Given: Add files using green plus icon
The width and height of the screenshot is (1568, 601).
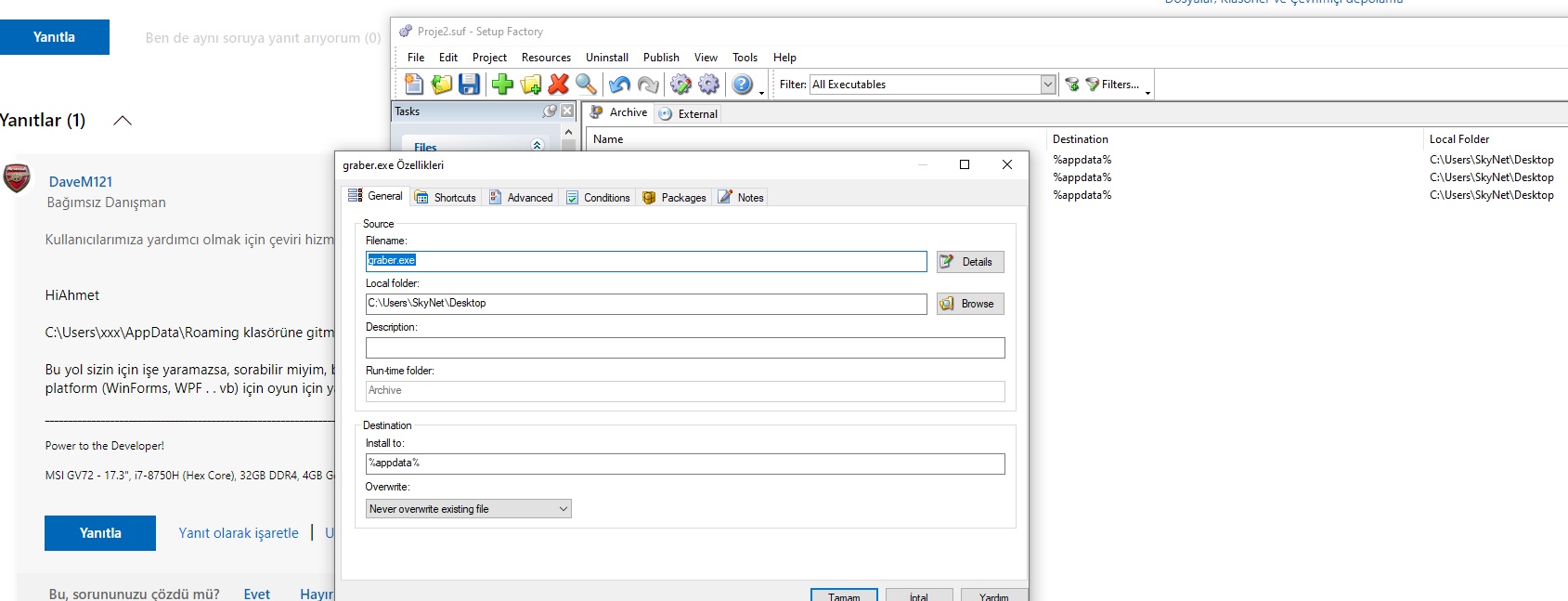Looking at the screenshot, I should pyautogui.click(x=502, y=85).
